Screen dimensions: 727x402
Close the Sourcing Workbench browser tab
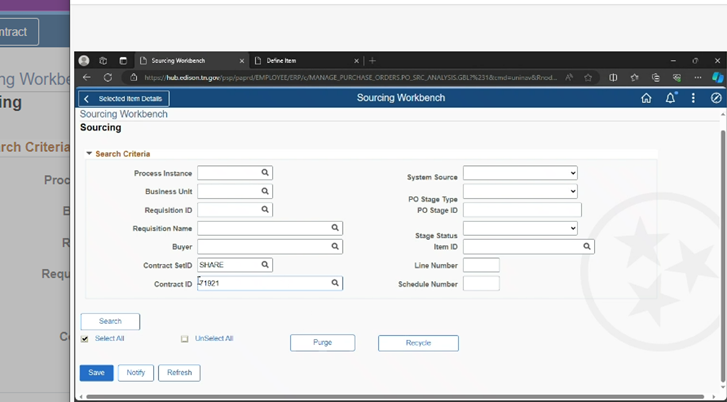(x=242, y=61)
